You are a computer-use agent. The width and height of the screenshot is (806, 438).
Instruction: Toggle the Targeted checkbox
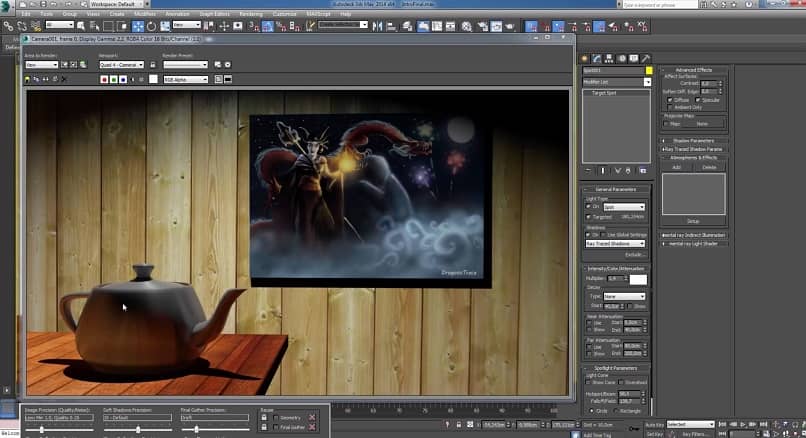coord(589,217)
